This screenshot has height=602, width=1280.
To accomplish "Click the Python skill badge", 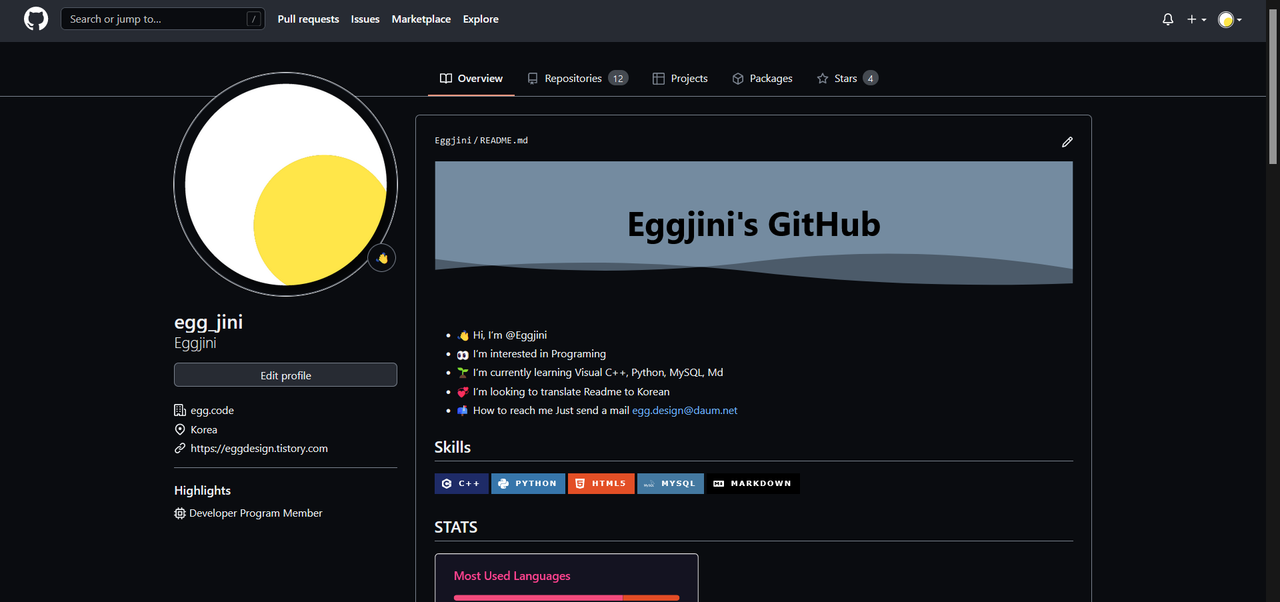I will pos(528,484).
